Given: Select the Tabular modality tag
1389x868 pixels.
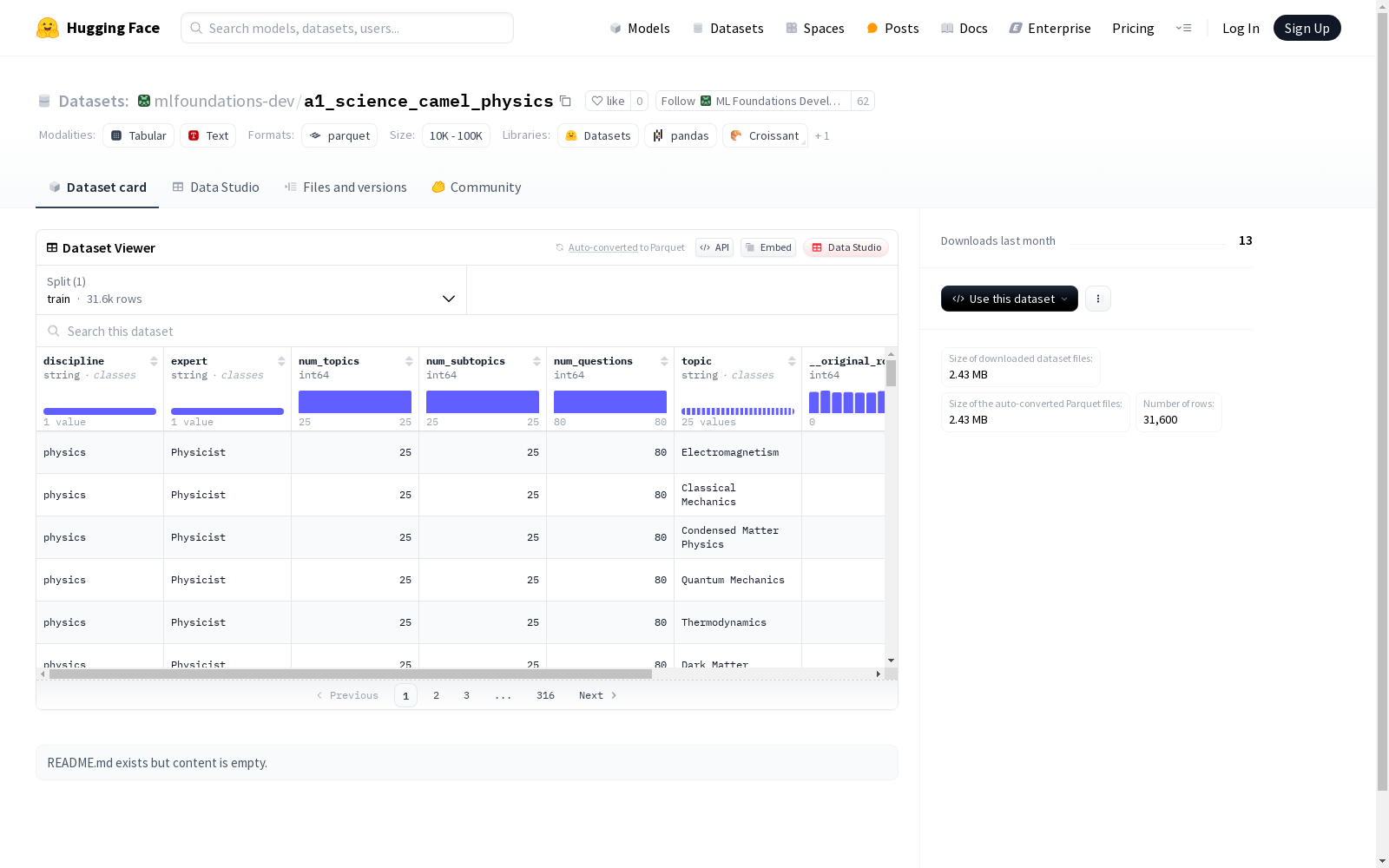Looking at the screenshot, I should [139, 135].
